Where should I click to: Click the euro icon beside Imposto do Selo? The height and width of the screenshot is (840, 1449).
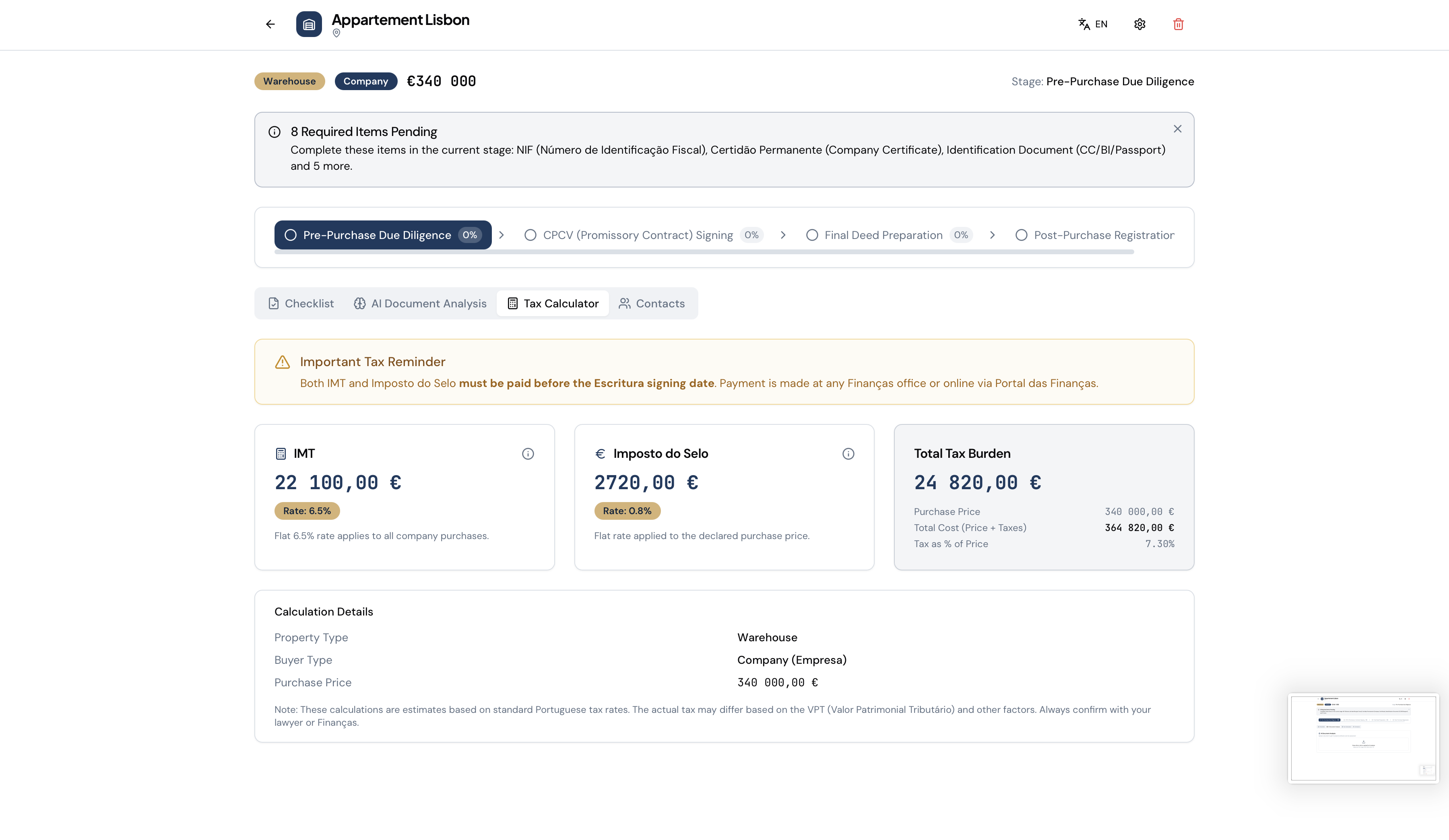coord(600,454)
